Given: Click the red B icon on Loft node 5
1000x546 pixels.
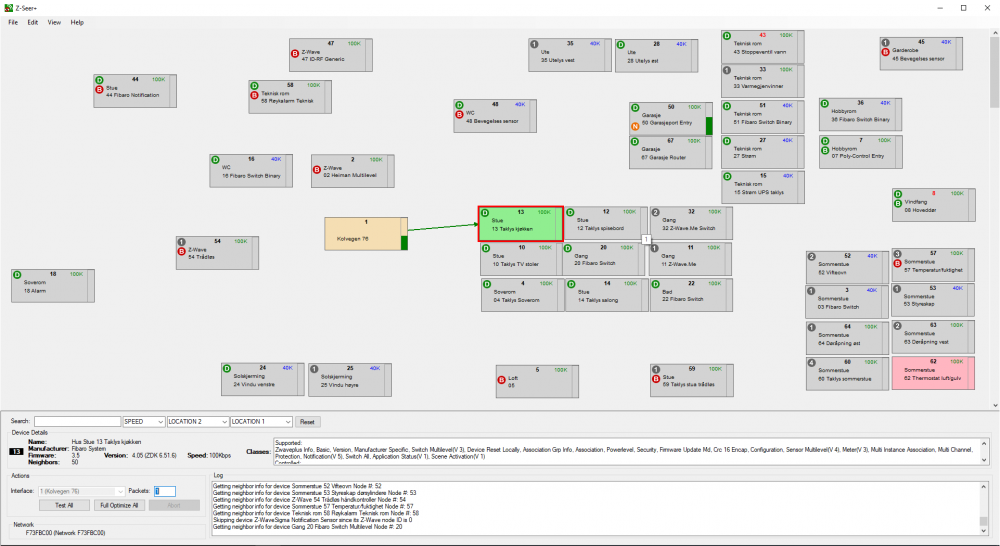Looking at the screenshot, I should [x=502, y=380].
